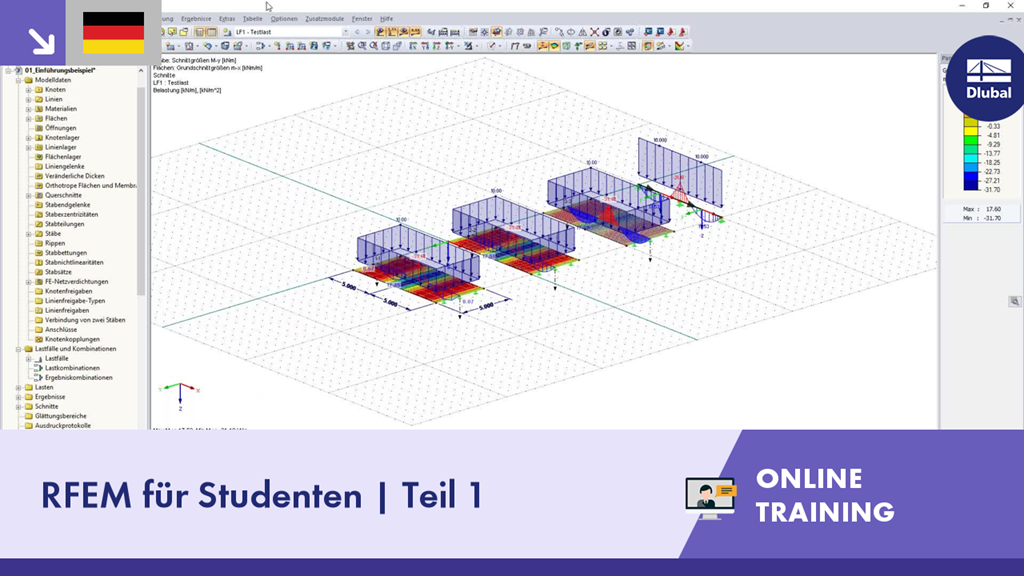Select Ausdruckprotokolle in the navigator
The image size is (1024, 576).
(x=63, y=426)
